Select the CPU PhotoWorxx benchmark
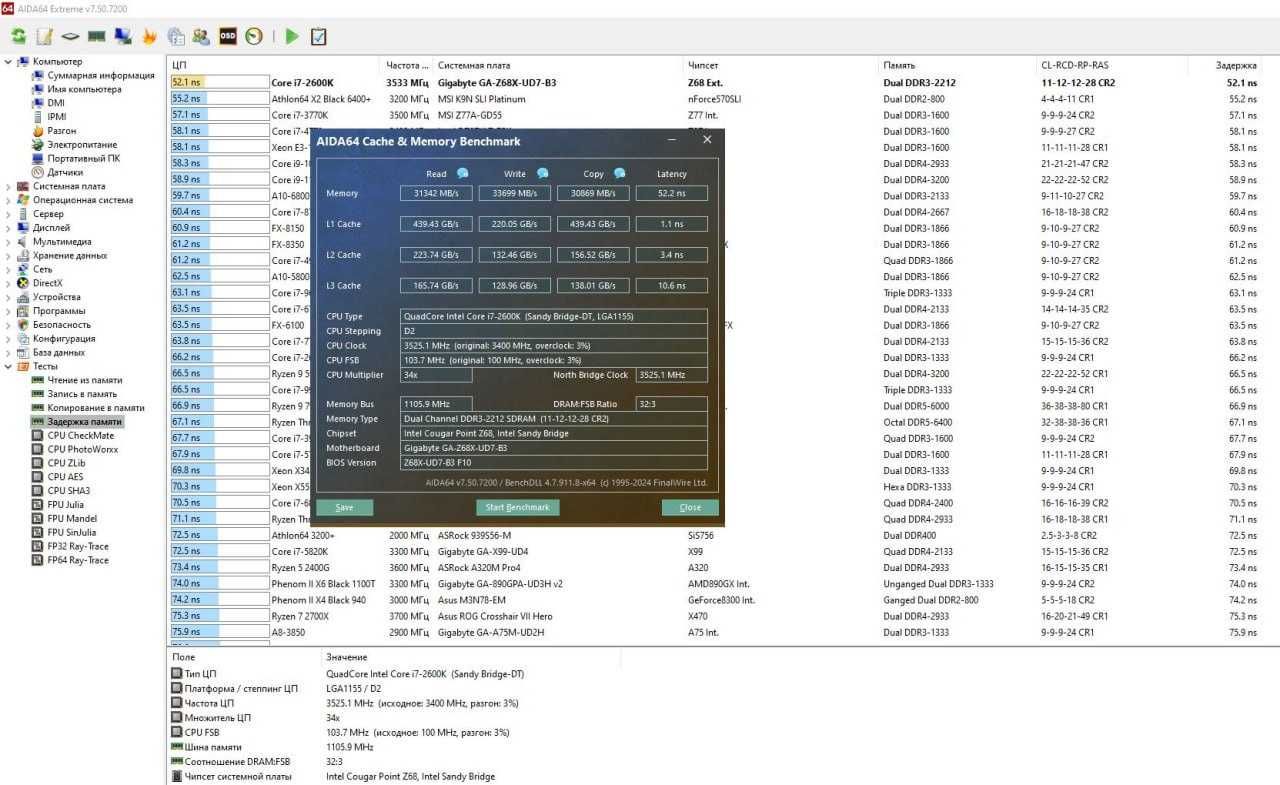The width and height of the screenshot is (1280, 785). (x=83, y=449)
